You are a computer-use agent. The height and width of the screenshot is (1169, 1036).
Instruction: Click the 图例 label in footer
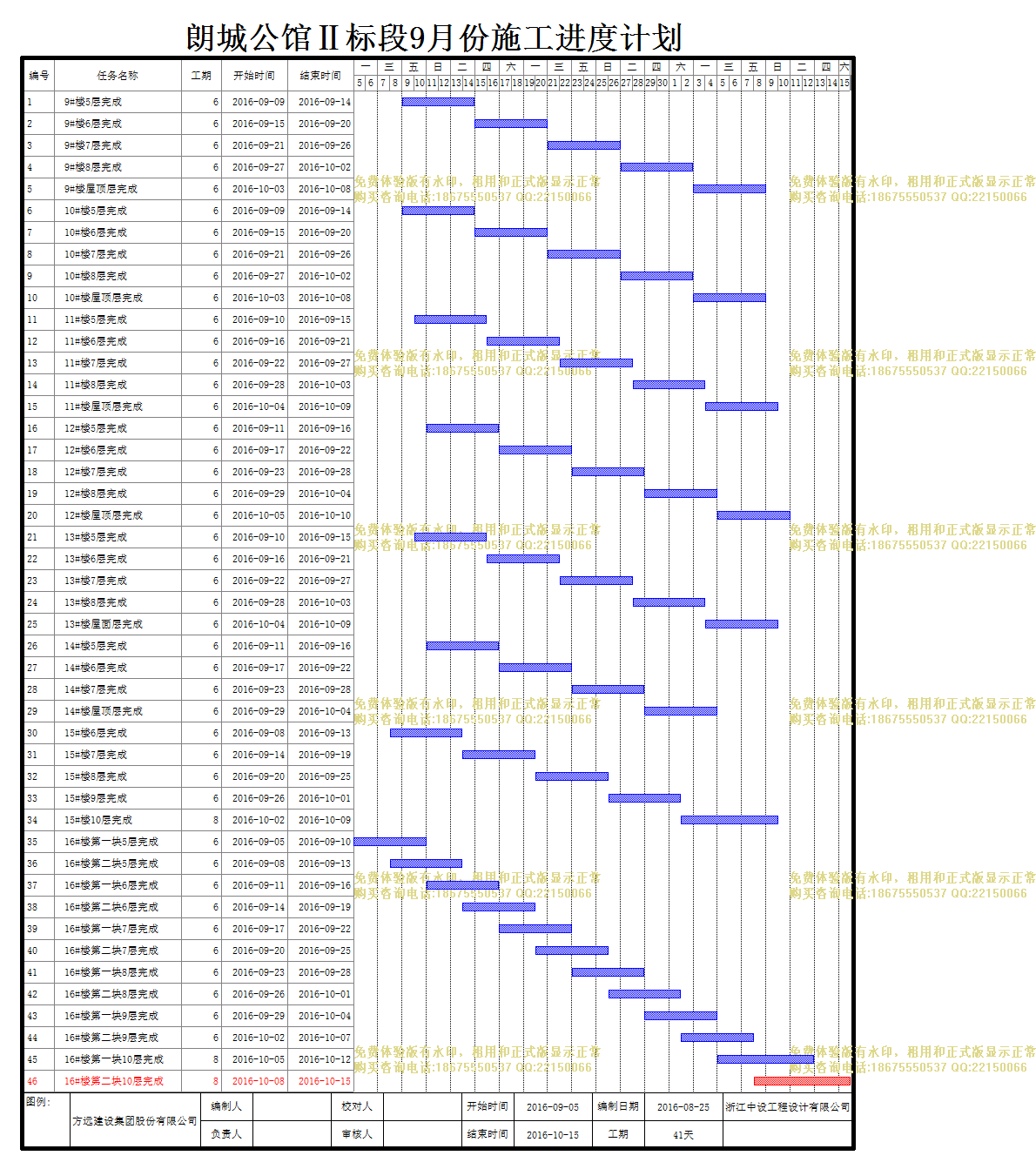(x=38, y=1102)
